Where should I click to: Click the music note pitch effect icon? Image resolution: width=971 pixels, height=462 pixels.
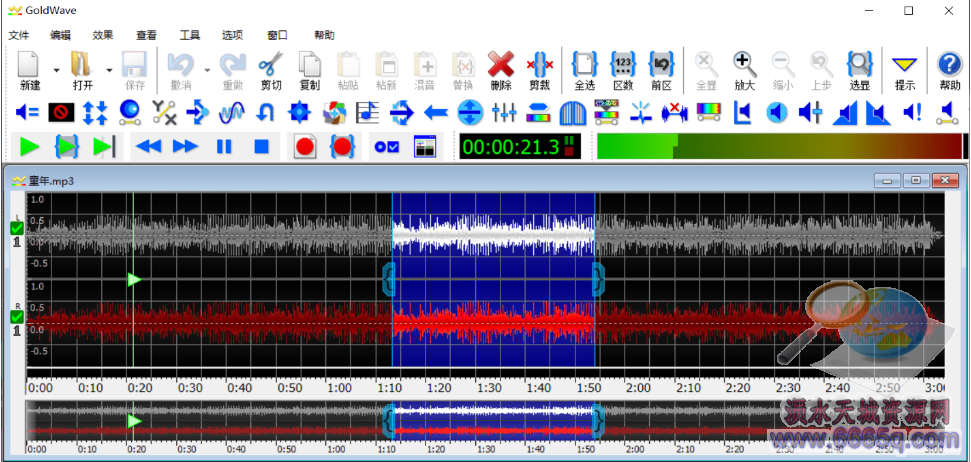point(367,112)
